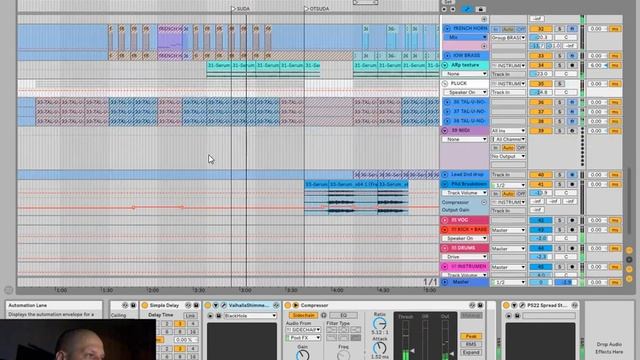Collapse the PLUCK track

[445, 83]
